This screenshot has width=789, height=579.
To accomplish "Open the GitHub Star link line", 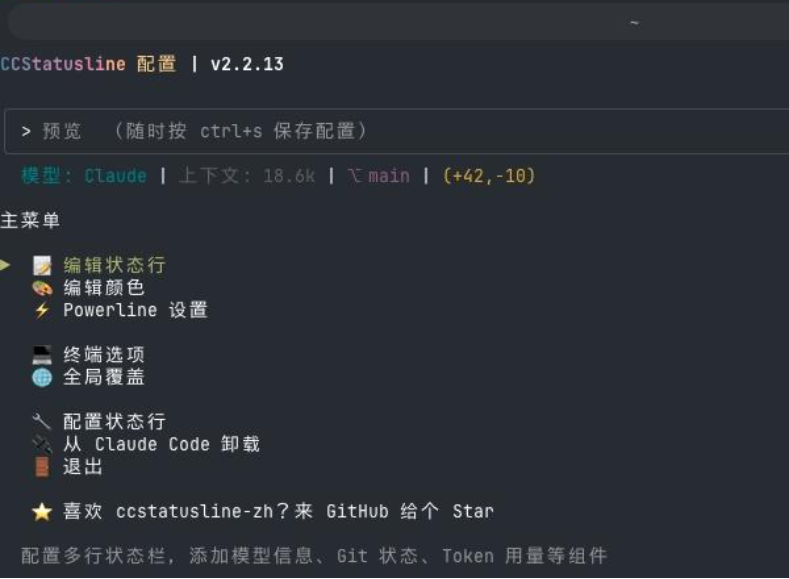I will [x=278, y=512].
